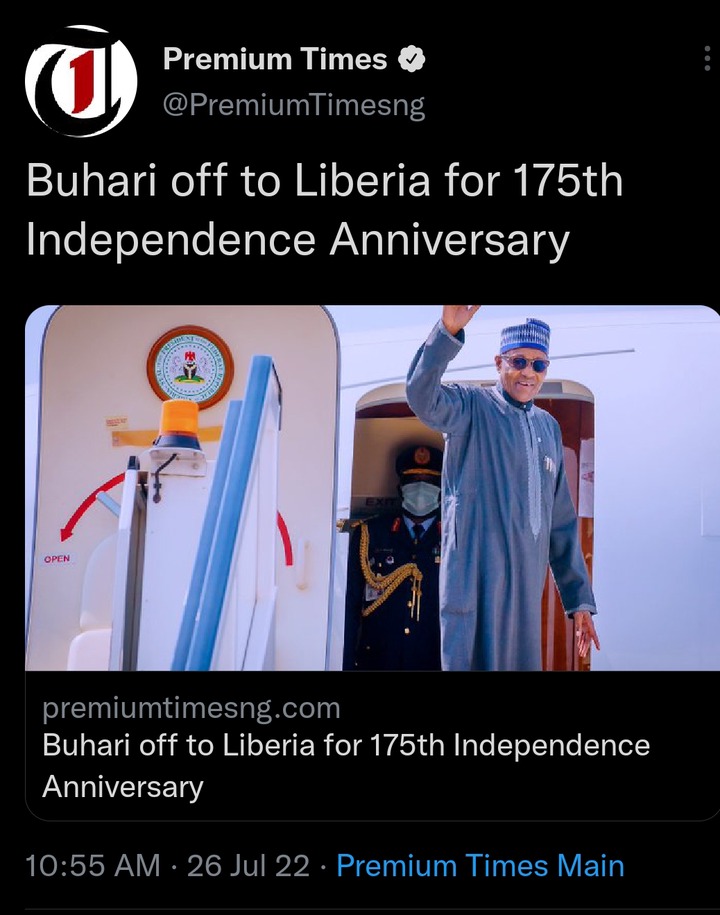Open the Premium Times Main source link
The image size is (720, 915).
[480, 865]
